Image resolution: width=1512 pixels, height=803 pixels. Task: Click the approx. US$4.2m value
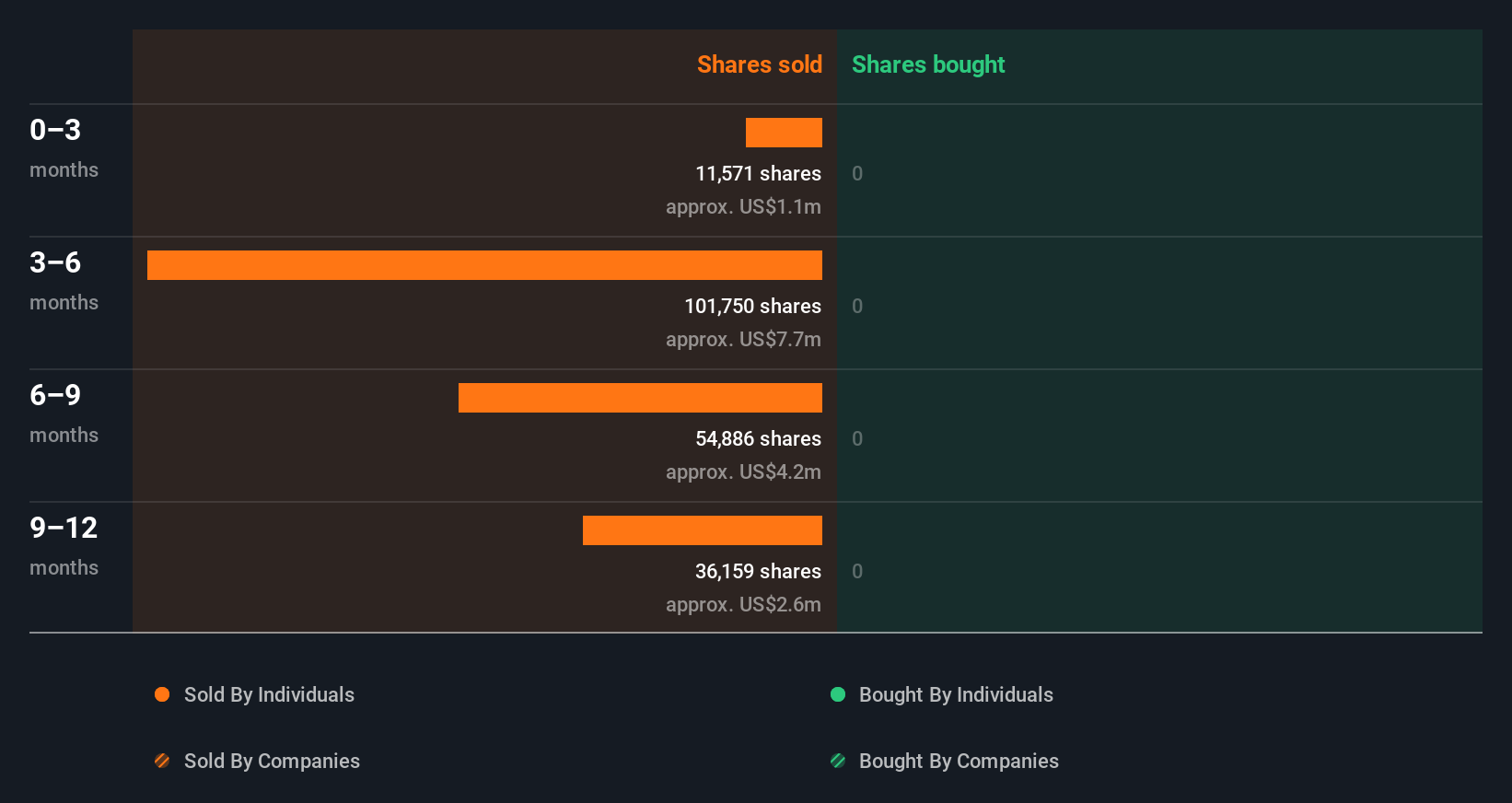click(743, 472)
